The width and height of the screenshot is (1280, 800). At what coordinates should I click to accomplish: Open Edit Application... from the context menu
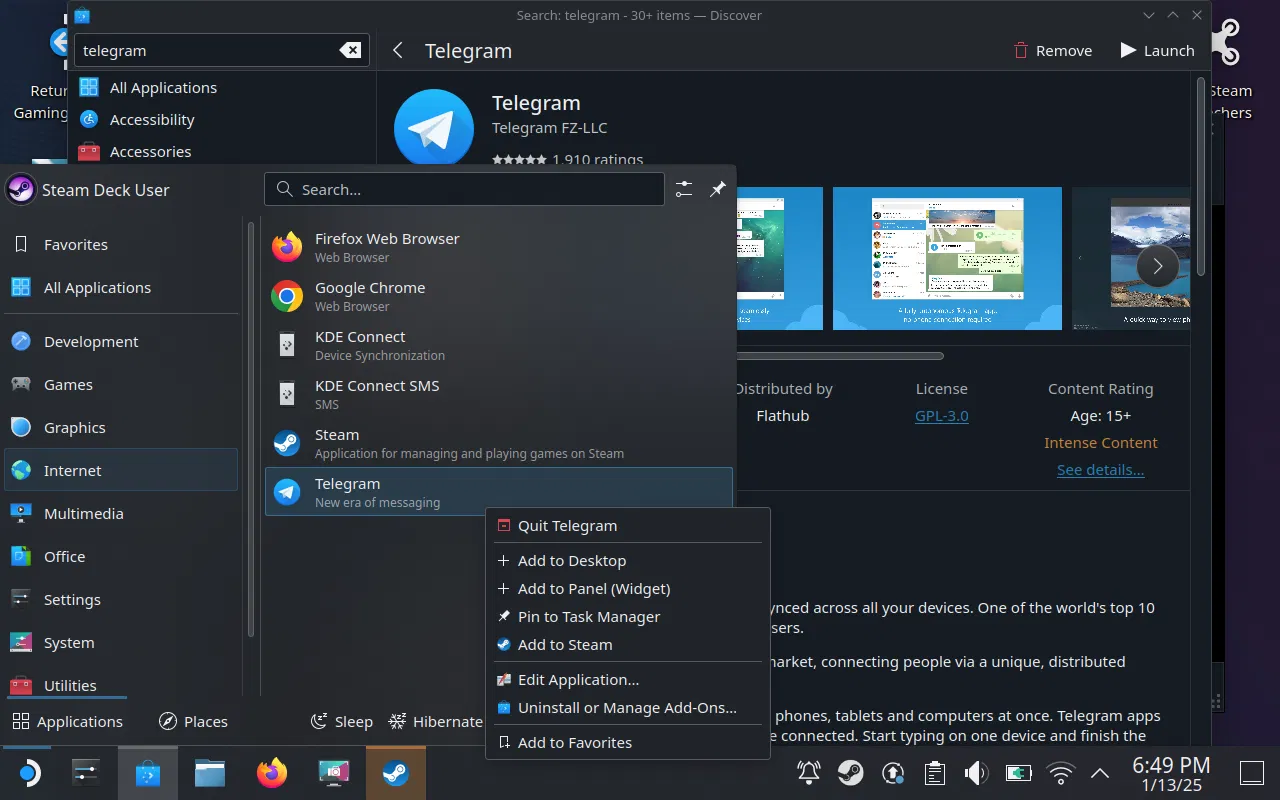coord(628,680)
